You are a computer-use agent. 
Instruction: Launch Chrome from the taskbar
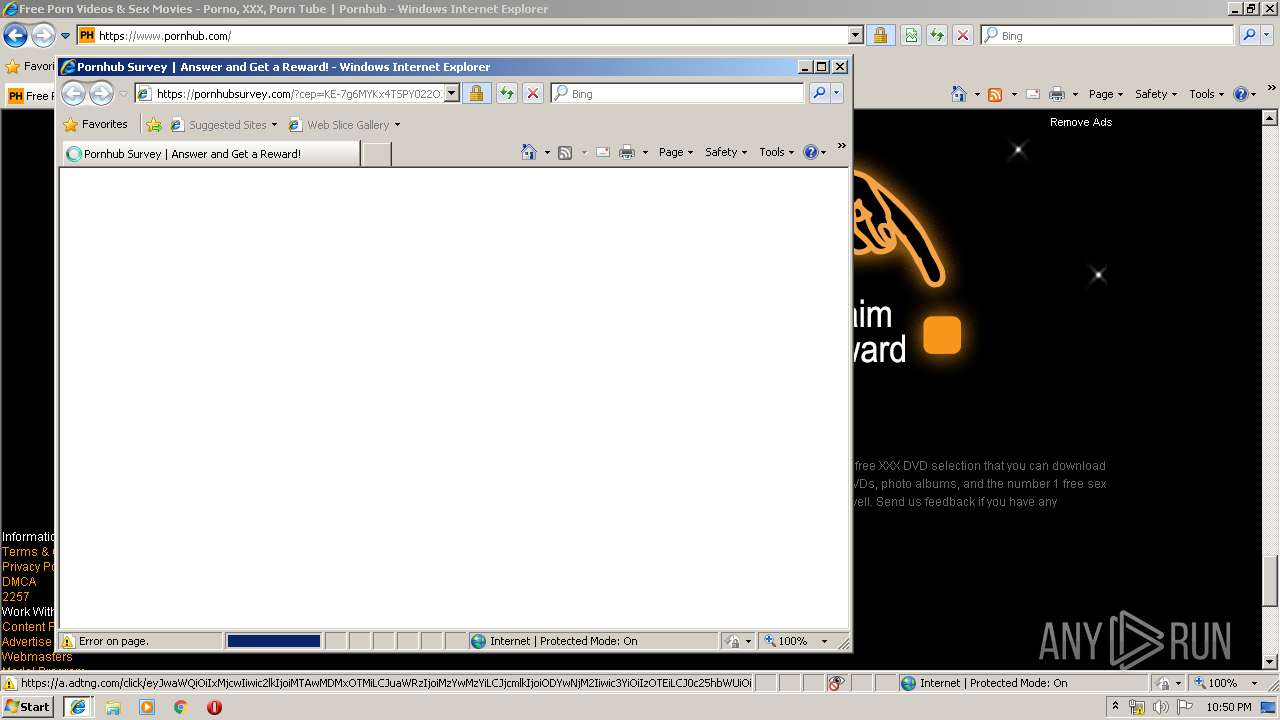(x=181, y=707)
